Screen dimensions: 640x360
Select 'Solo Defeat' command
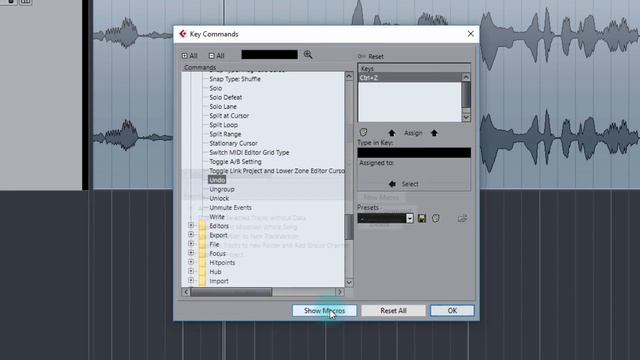click(226, 98)
